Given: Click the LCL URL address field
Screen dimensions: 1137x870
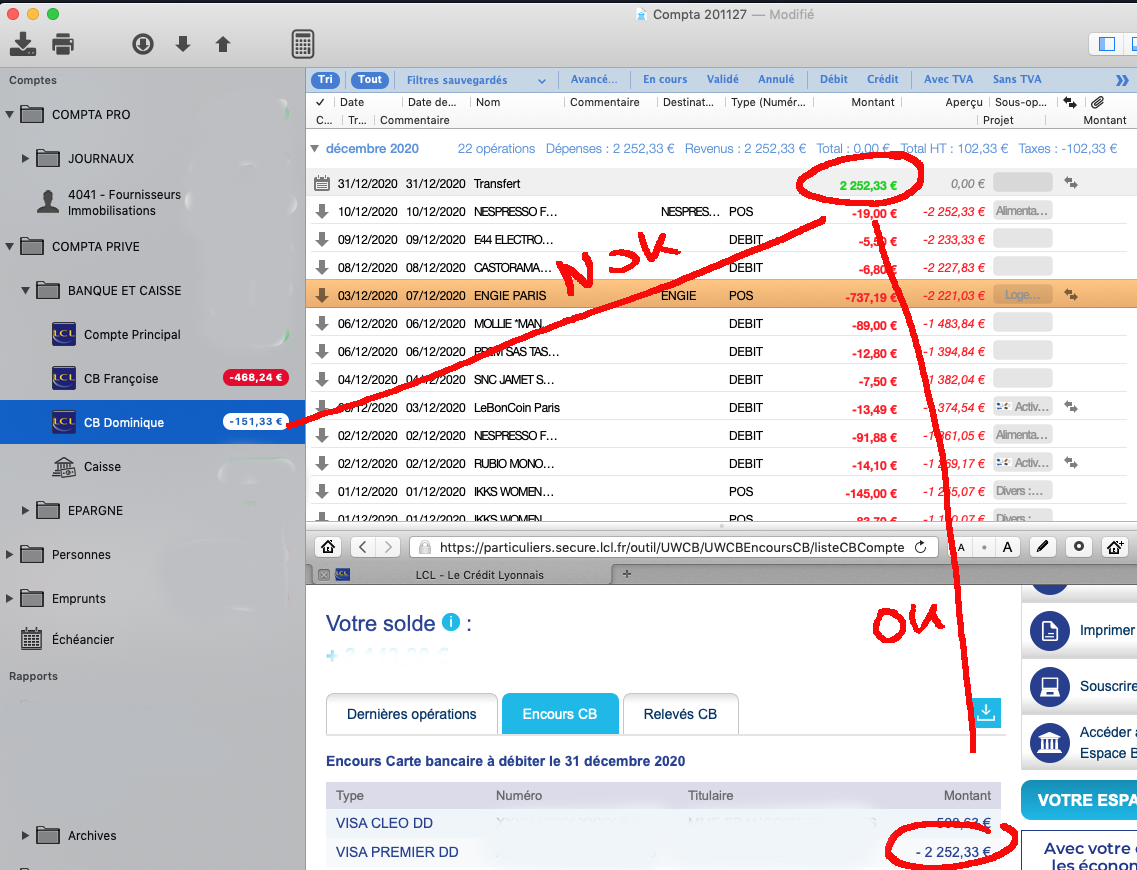Looking at the screenshot, I should coord(673,547).
